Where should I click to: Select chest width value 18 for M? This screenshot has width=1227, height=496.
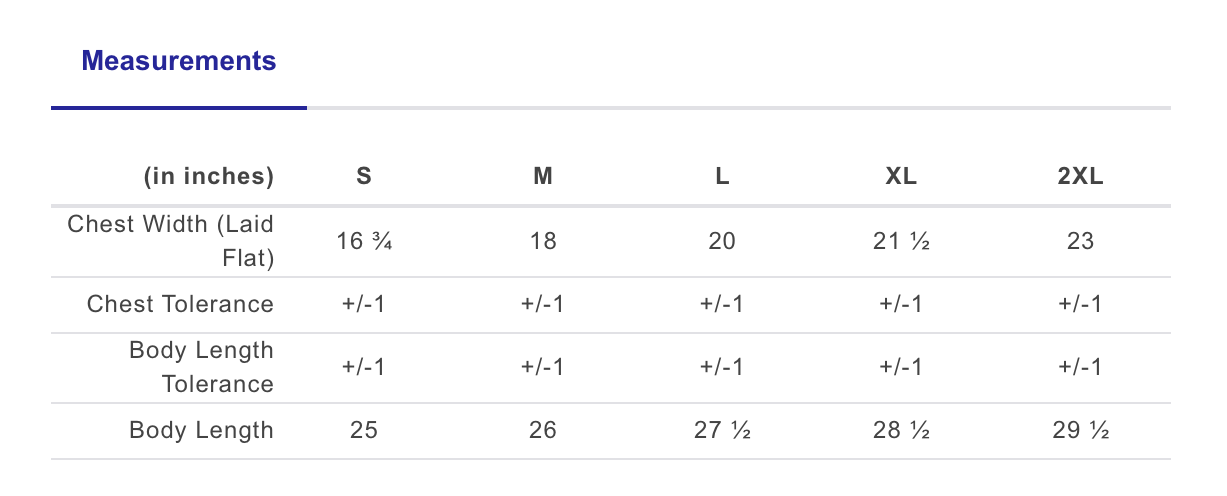[543, 241]
